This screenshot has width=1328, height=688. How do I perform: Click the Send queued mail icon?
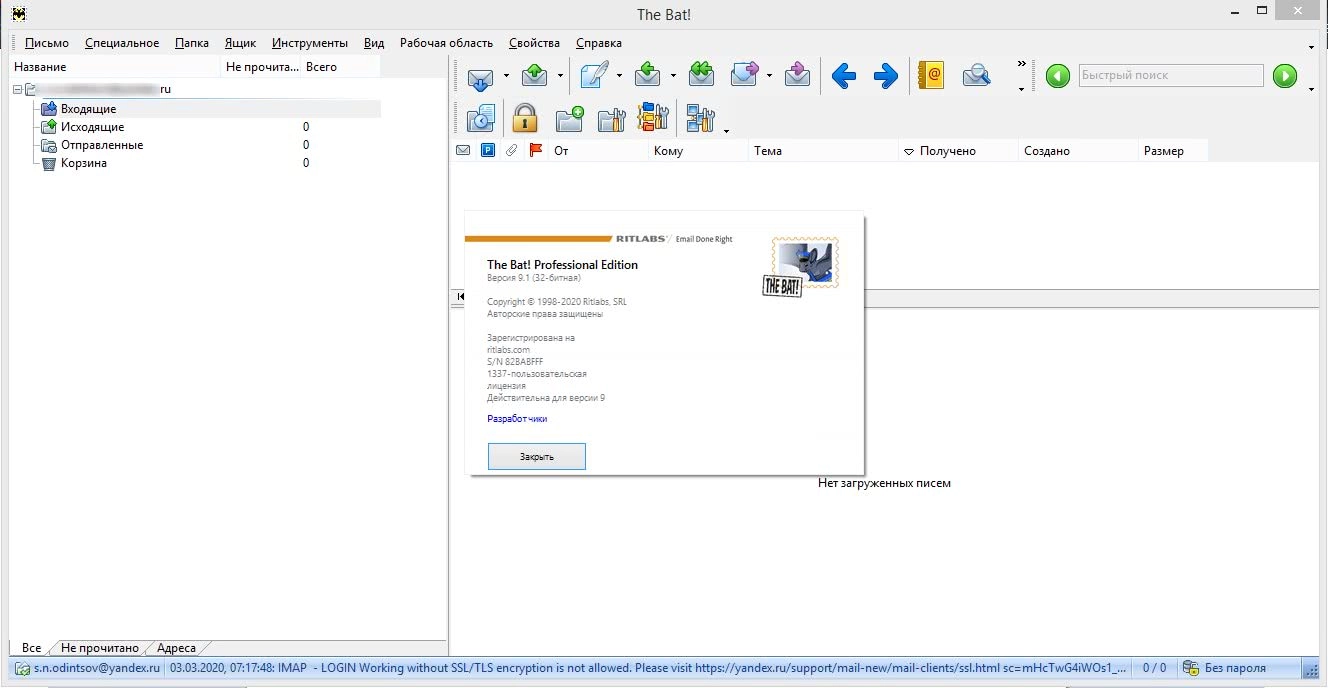tap(535, 75)
